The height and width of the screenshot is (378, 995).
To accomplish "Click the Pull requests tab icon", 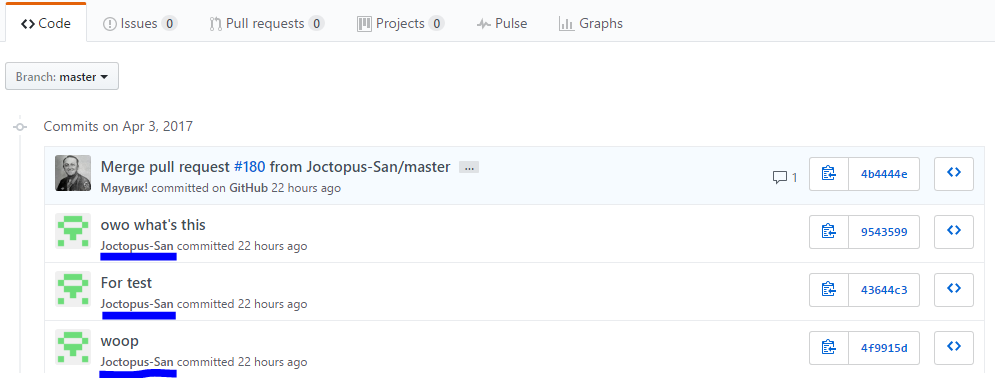I will tap(215, 24).
